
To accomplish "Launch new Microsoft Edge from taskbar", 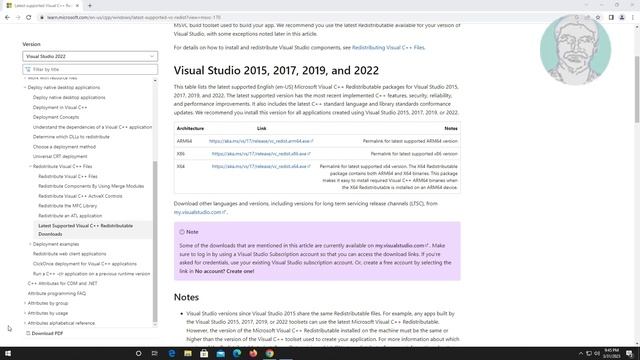I will [237, 353].
